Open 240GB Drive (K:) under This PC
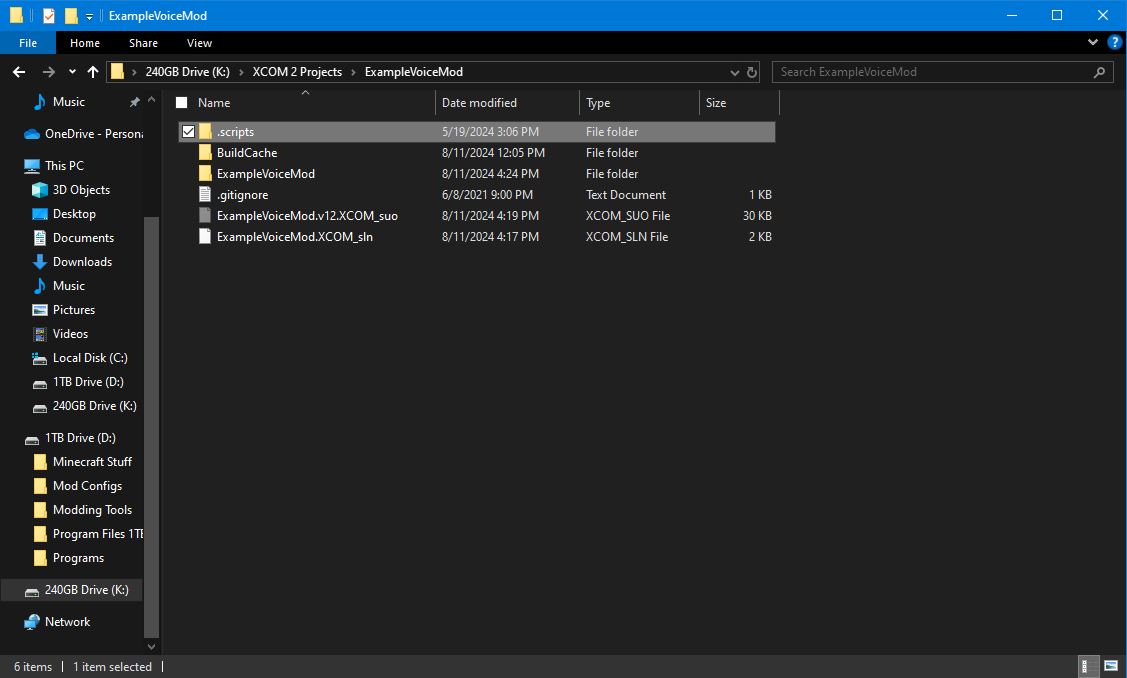 pos(84,406)
